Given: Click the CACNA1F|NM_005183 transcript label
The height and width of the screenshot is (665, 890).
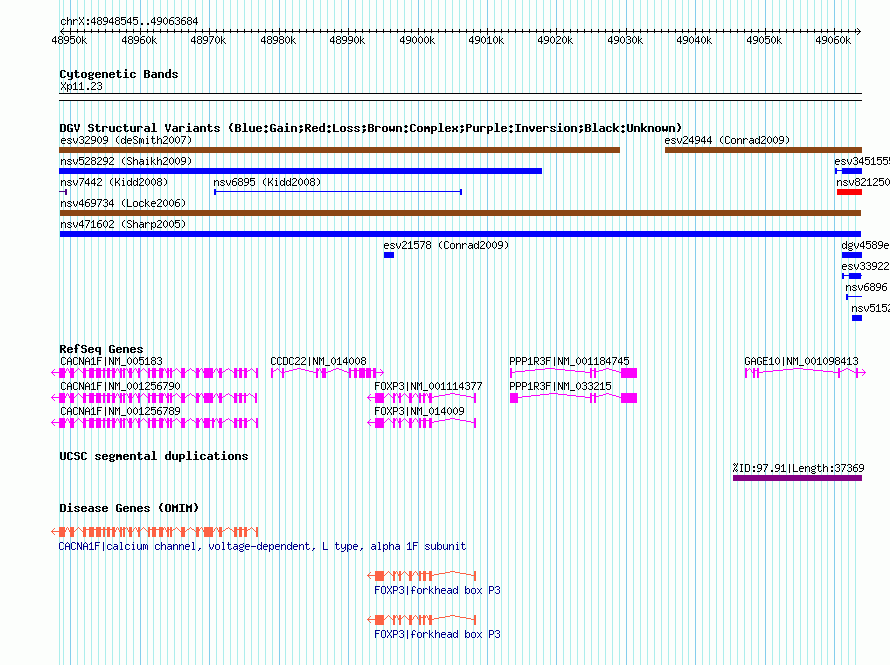Looking at the screenshot, I should click(x=111, y=361).
